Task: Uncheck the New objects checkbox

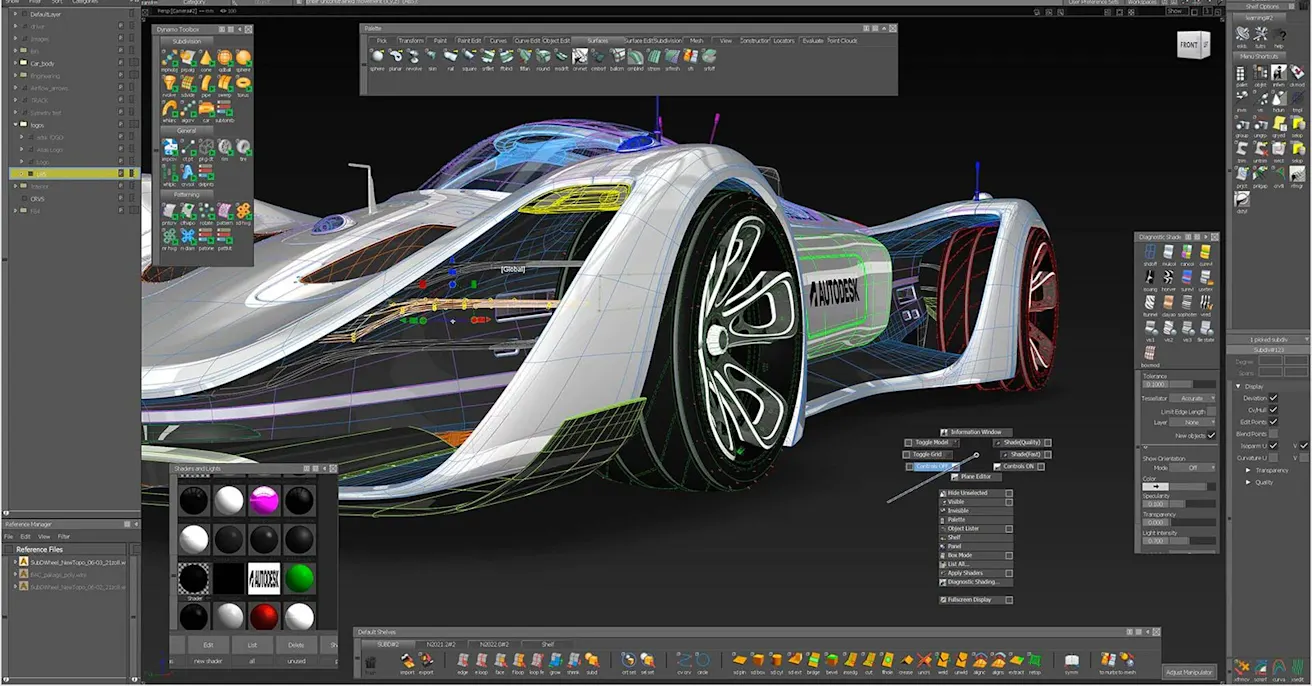Action: pos(1211,435)
